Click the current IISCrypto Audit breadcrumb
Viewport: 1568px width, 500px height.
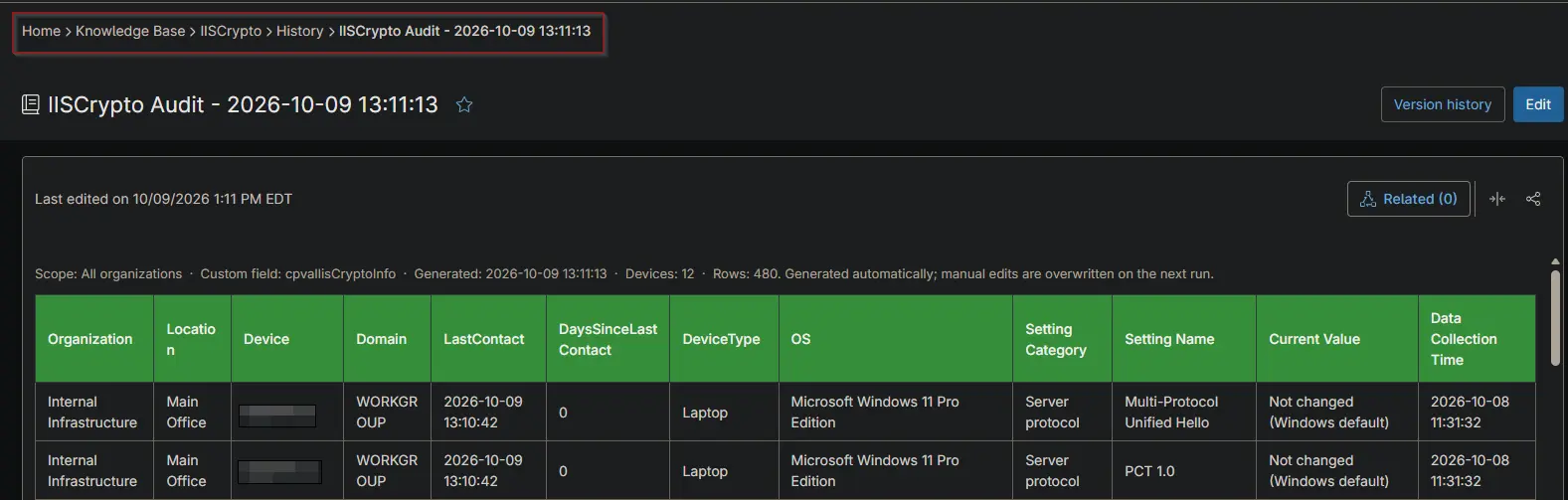click(464, 31)
